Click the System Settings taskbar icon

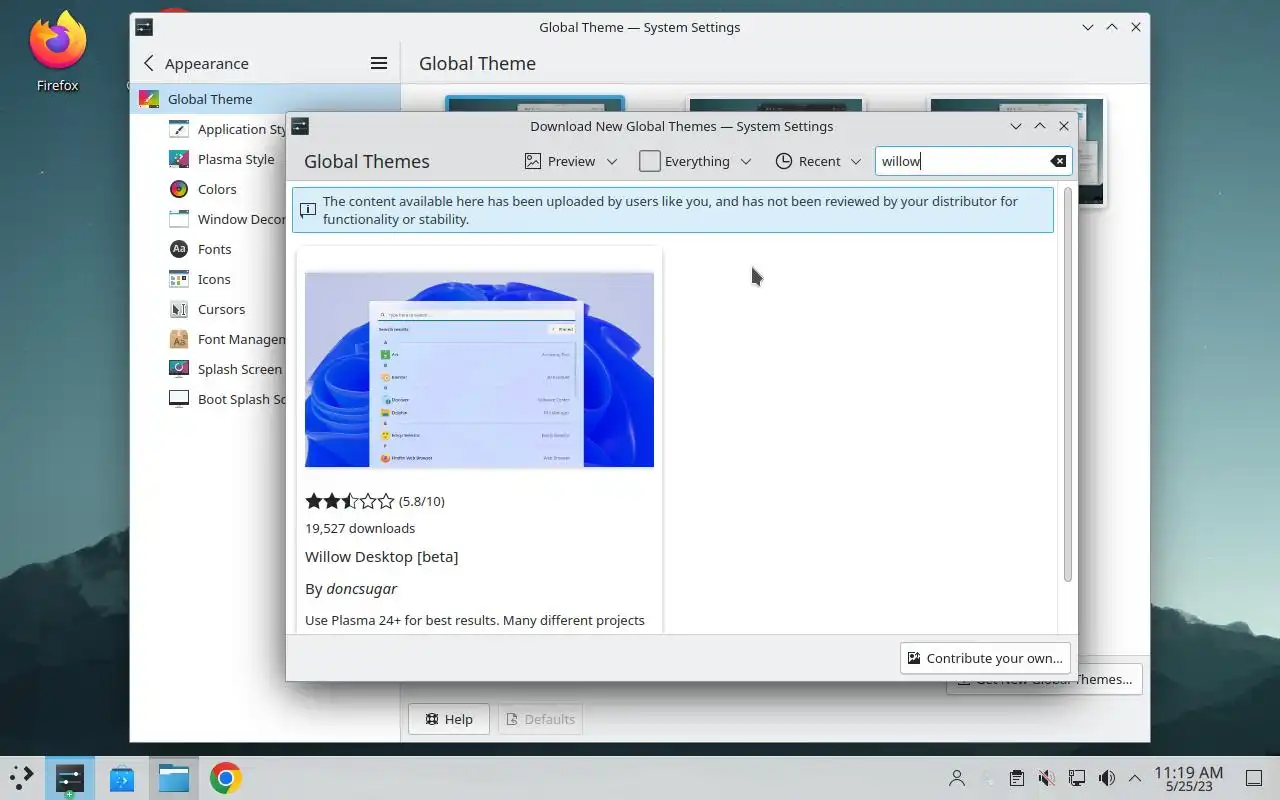point(69,778)
